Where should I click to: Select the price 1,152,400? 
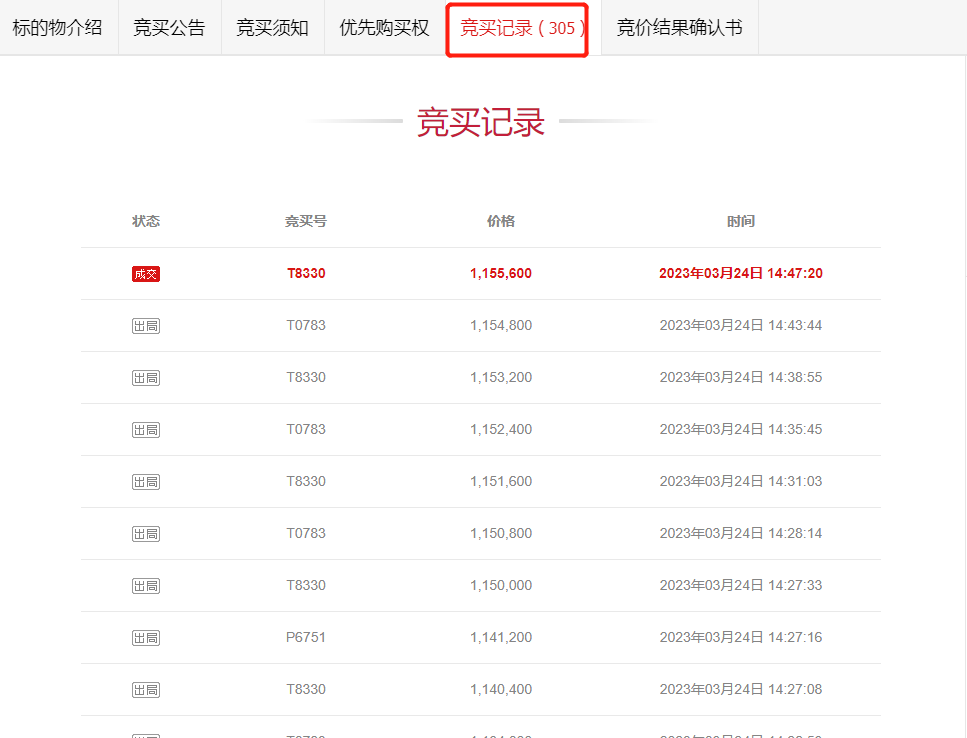coord(501,429)
